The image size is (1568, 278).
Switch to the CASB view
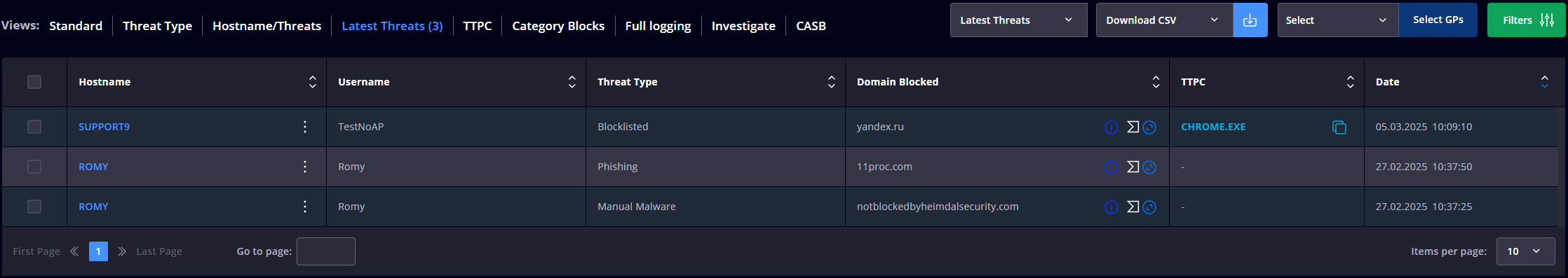tap(811, 26)
